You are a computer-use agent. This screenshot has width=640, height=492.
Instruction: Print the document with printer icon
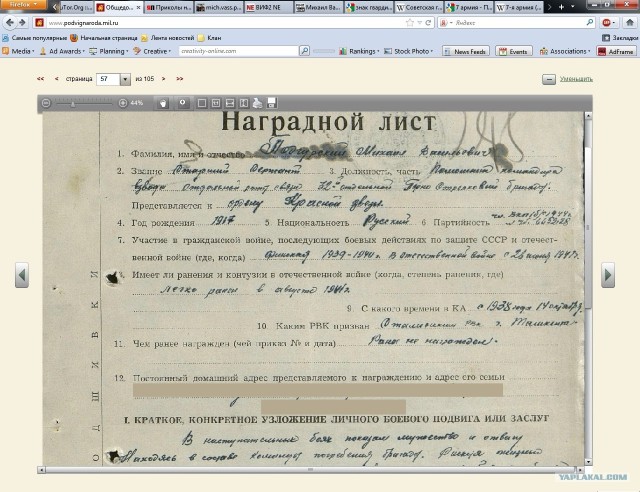coord(258,103)
